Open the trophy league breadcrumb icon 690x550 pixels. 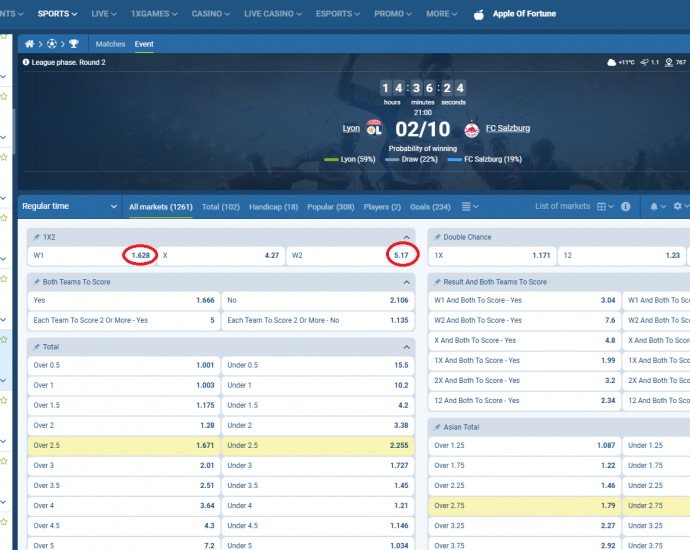[x=73, y=44]
